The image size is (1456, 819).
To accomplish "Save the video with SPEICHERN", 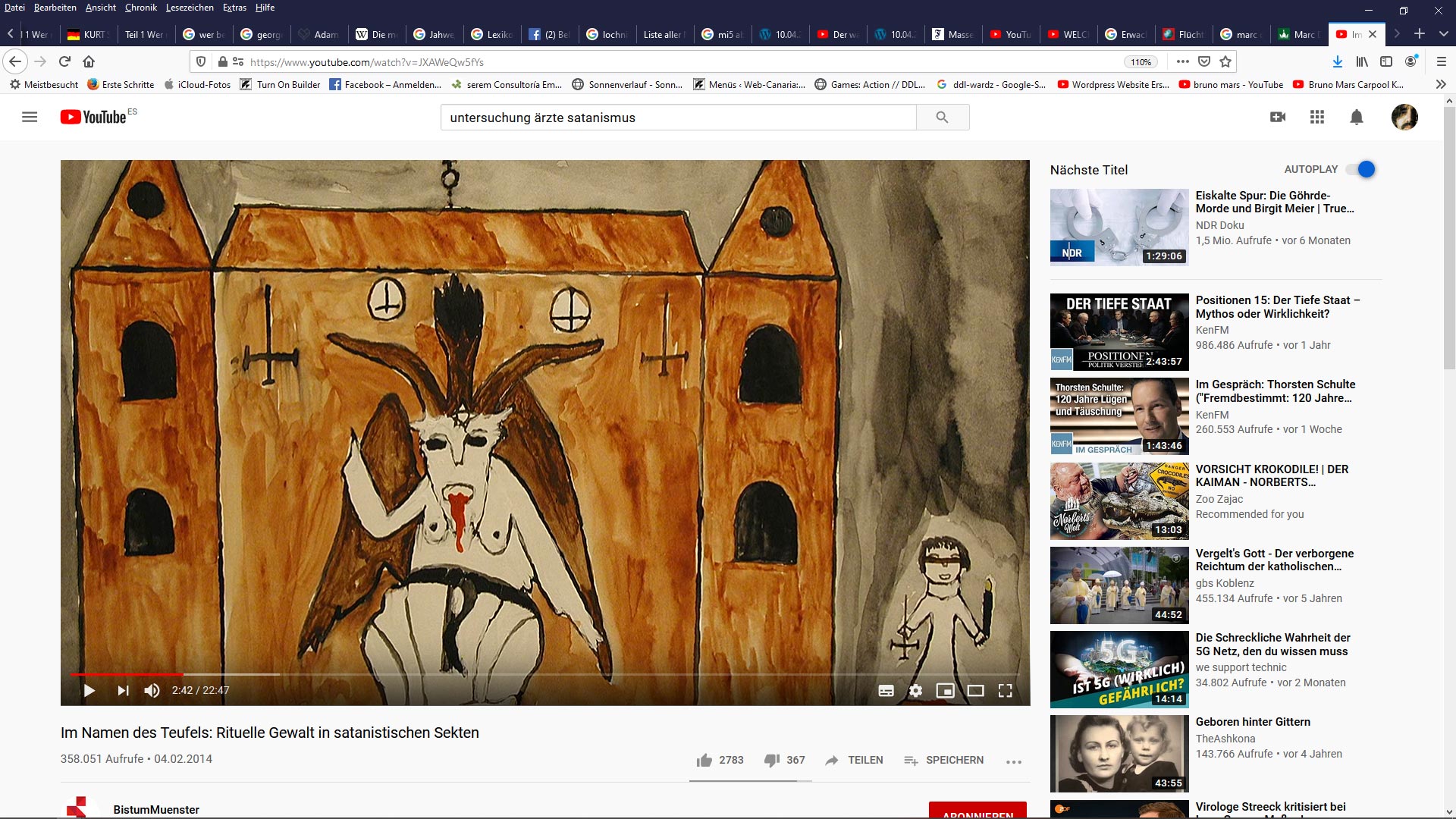I will [943, 760].
